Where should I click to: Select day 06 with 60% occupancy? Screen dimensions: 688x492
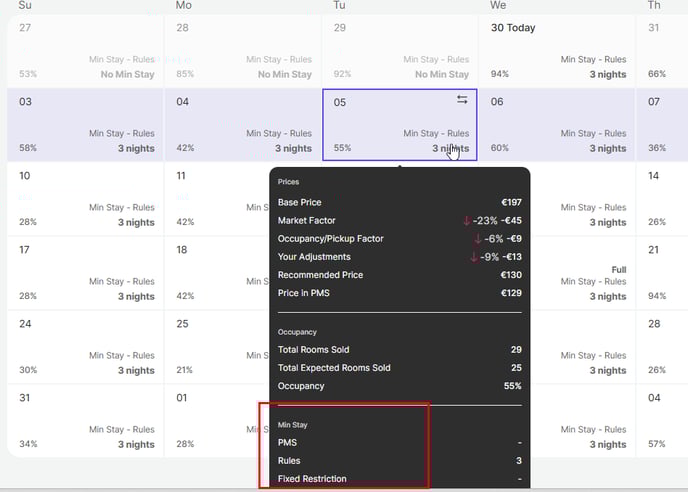558,125
